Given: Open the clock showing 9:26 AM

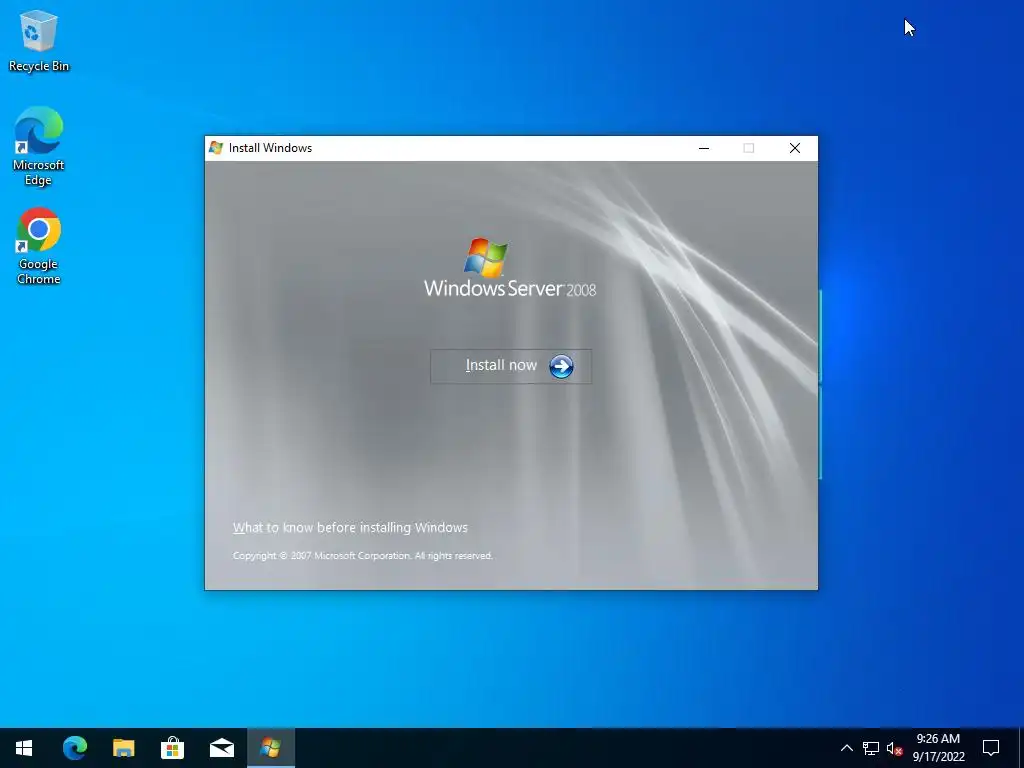Looking at the screenshot, I should point(938,748).
